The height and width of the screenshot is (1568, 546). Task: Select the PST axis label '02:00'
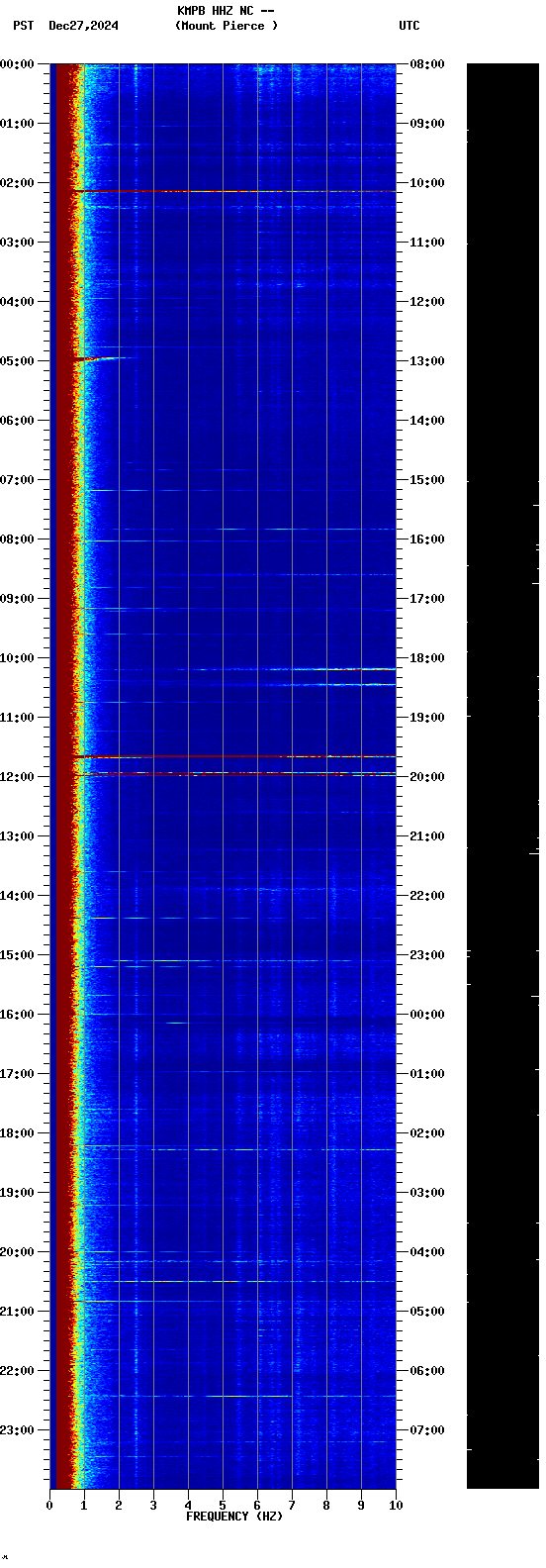tap(18, 183)
